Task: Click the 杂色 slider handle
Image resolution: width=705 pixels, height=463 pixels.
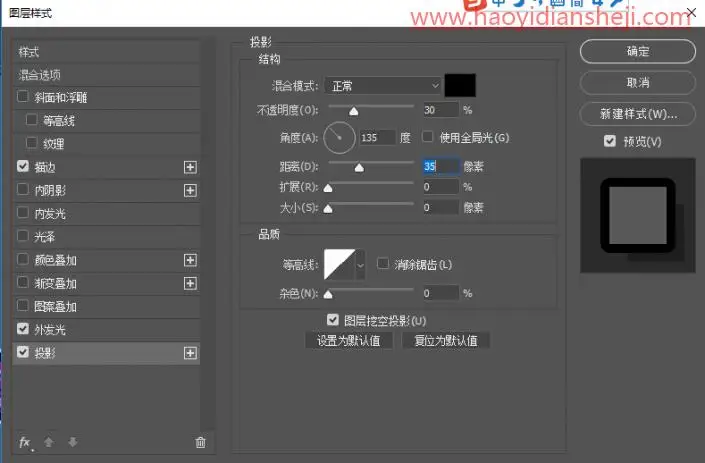Action: [328, 294]
